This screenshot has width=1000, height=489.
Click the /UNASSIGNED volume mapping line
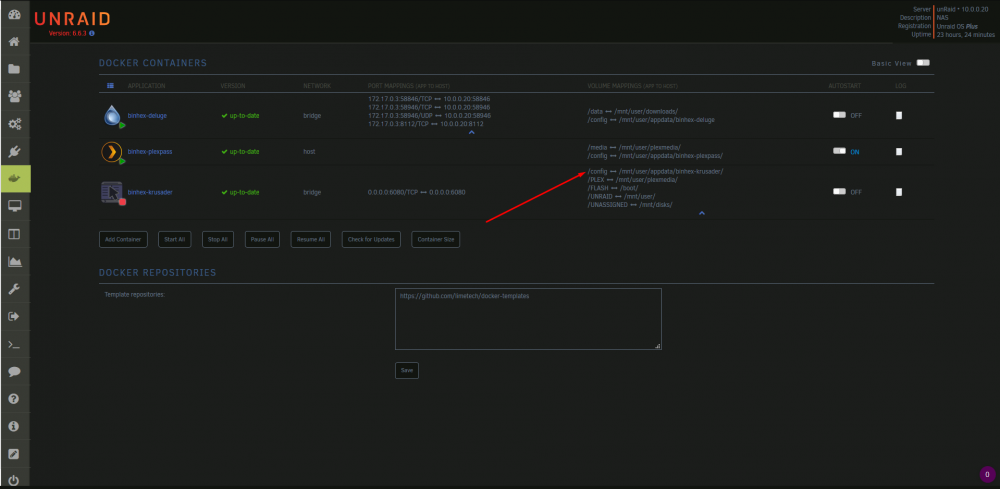click(x=630, y=205)
